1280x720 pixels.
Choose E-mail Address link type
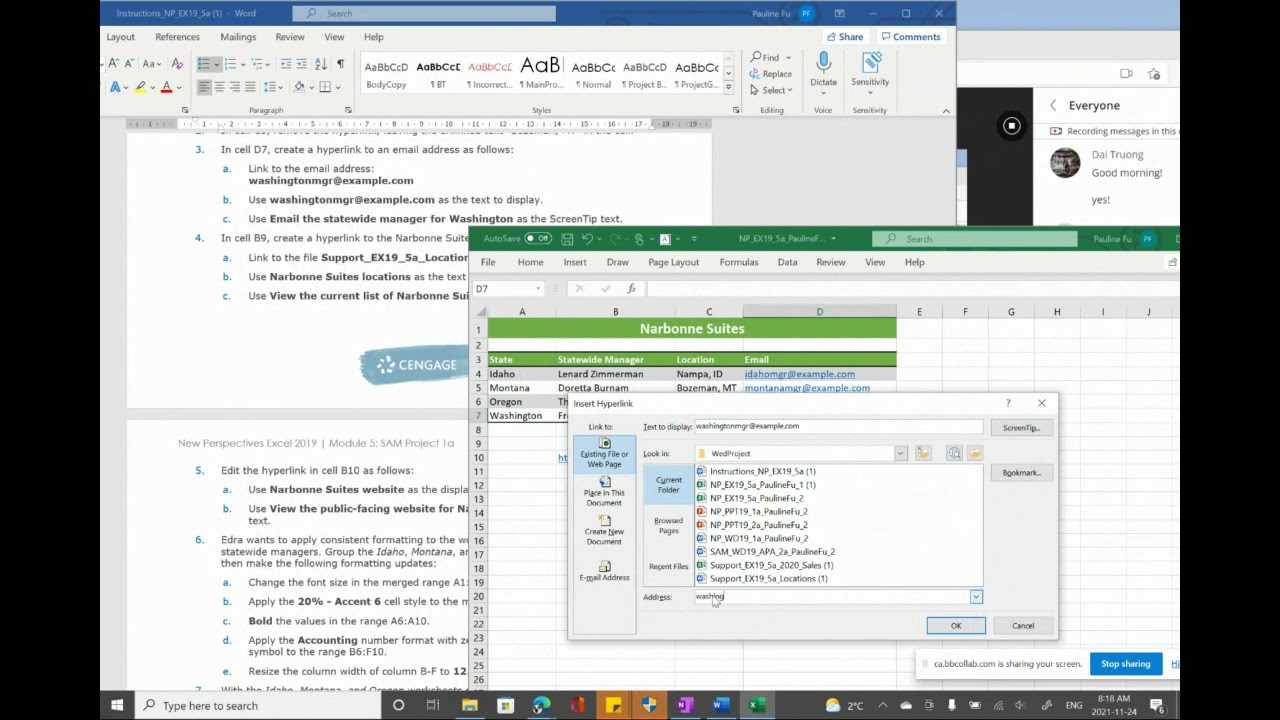tap(604, 570)
